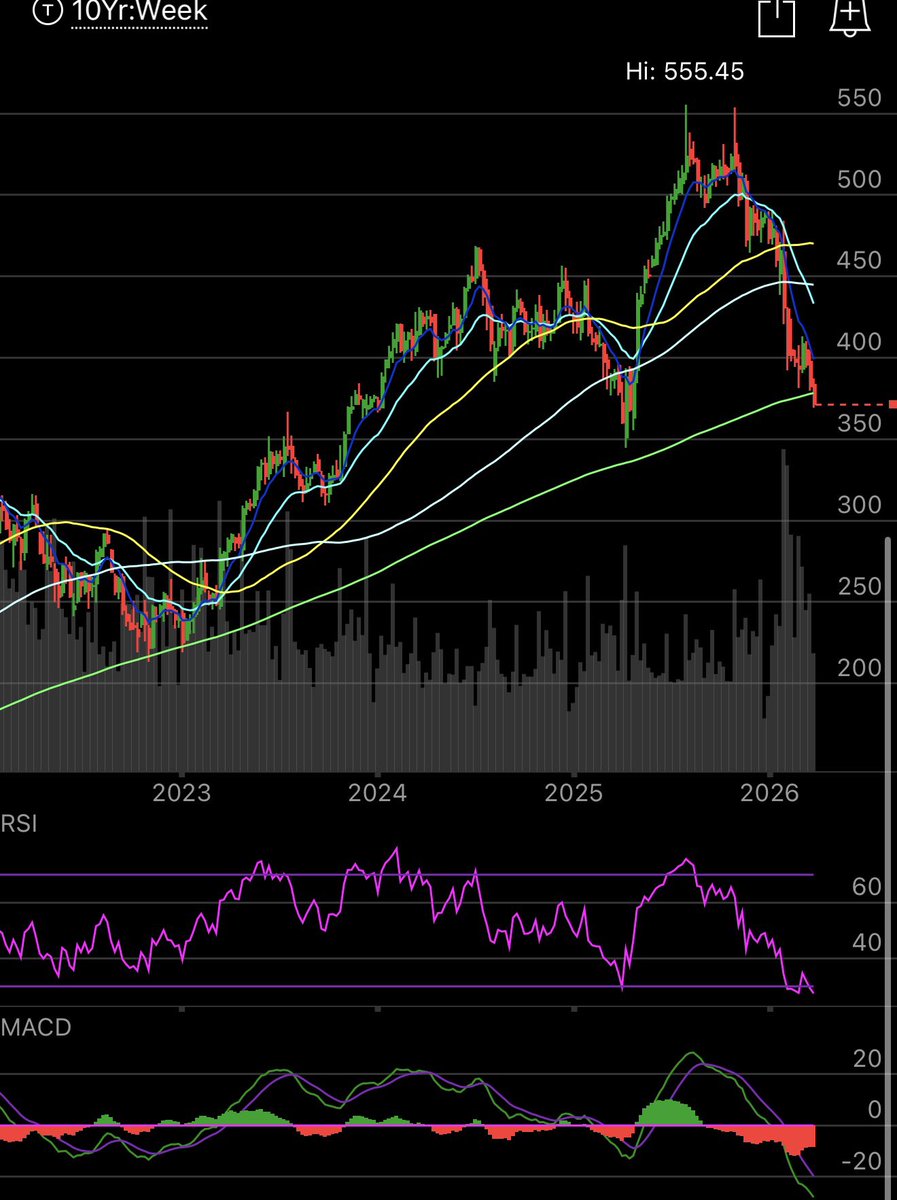Select the 450 price axis label
The image size is (897, 1200).
click(x=860, y=260)
